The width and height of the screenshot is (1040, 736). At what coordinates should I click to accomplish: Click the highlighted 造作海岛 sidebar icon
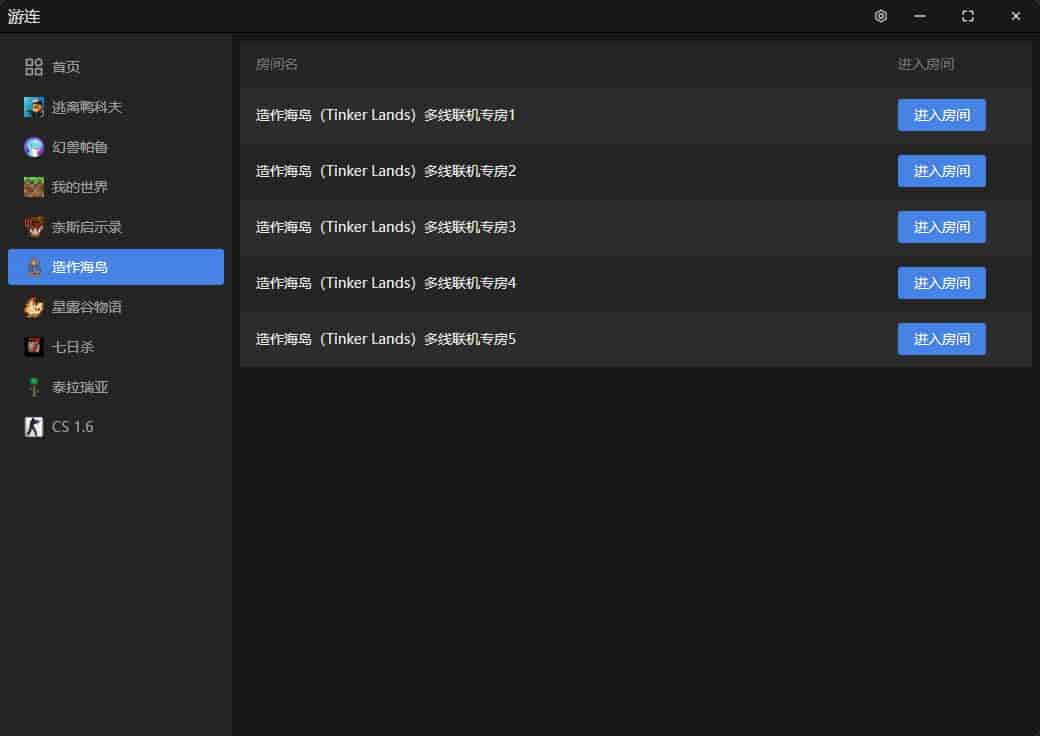pos(34,267)
